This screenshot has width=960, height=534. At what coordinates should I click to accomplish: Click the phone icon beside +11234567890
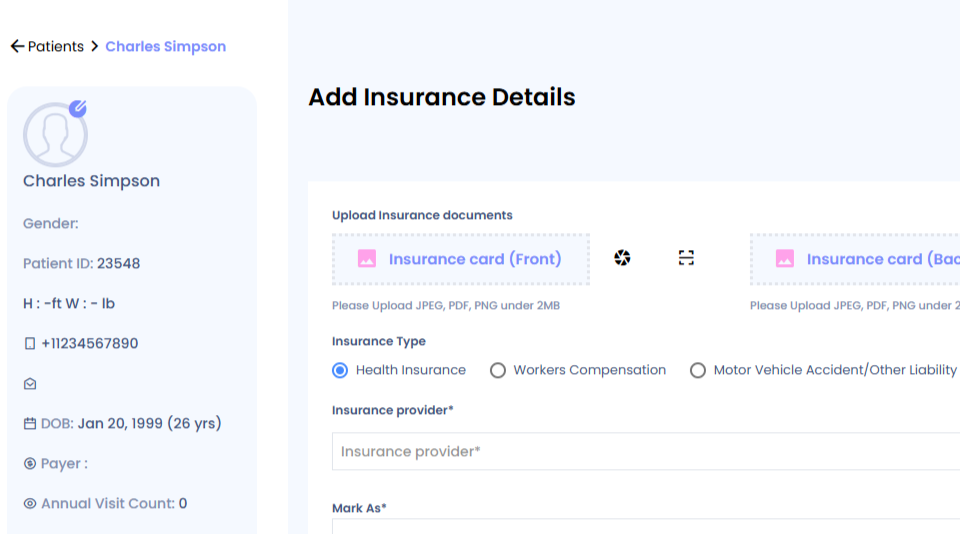coord(29,344)
